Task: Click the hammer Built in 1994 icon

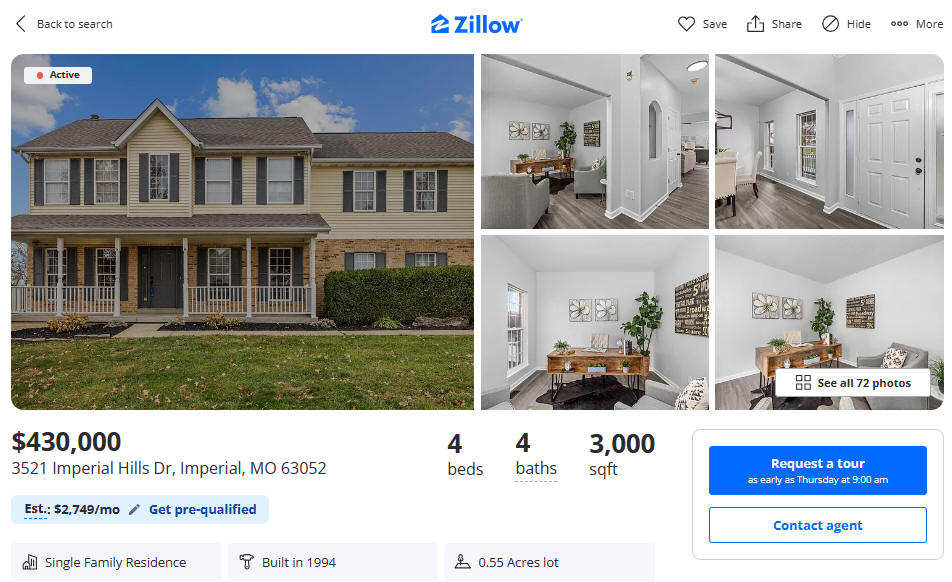Action: [x=246, y=562]
